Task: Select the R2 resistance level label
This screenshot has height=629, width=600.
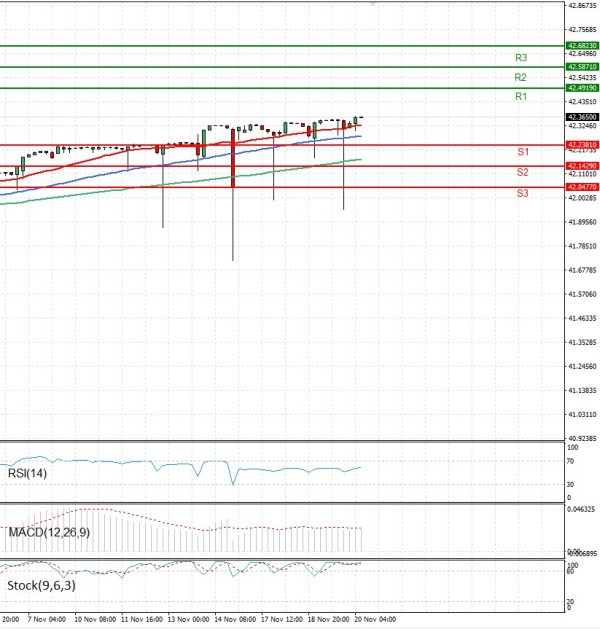Action: 521,77
